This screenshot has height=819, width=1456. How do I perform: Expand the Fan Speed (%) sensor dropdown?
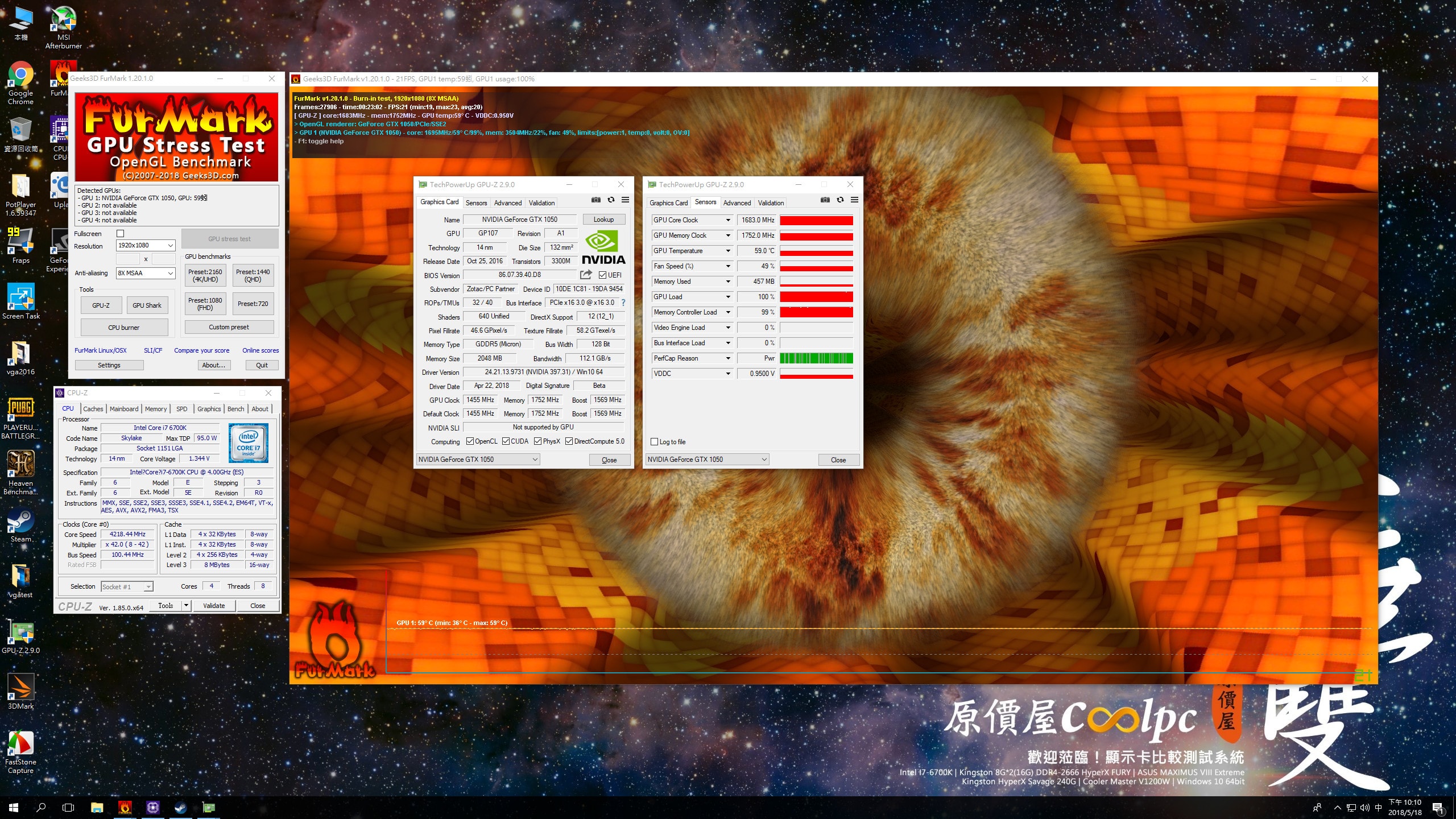pyautogui.click(x=727, y=266)
